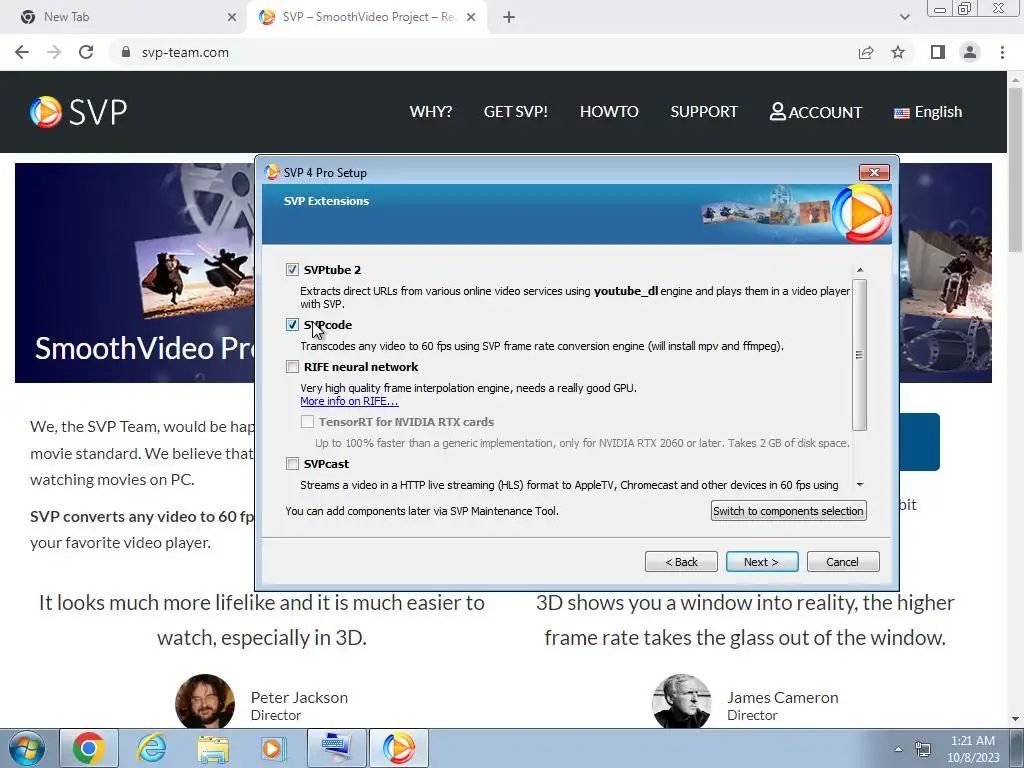This screenshot has width=1024, height=768.
Task: Click the browser page vertical scrollbar thumb
Action: point(1016,168)
